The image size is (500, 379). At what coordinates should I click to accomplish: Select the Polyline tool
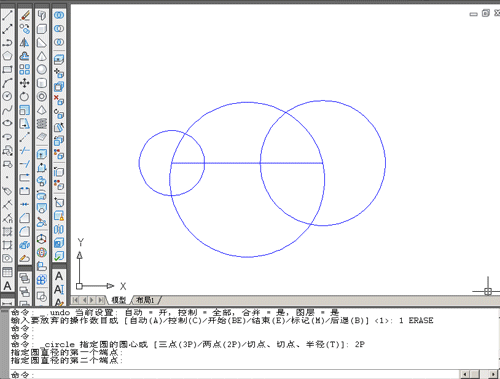pos(7,43)
